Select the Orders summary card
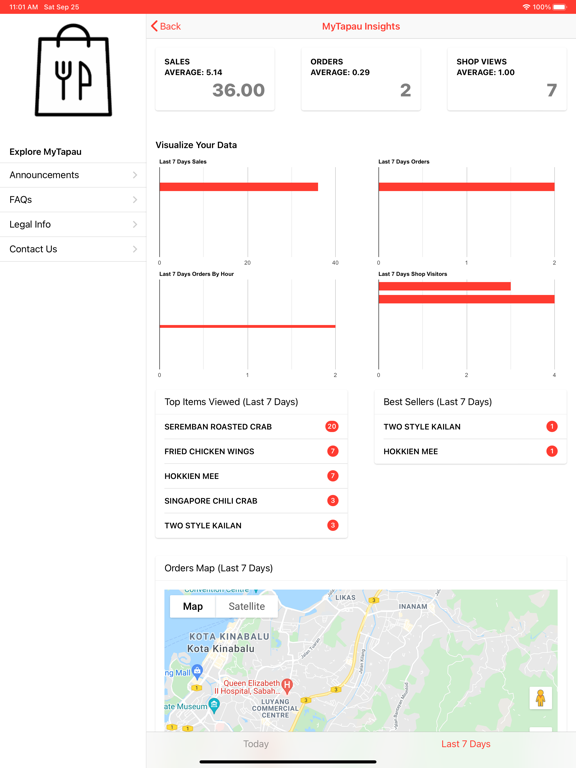 point(361,79)
